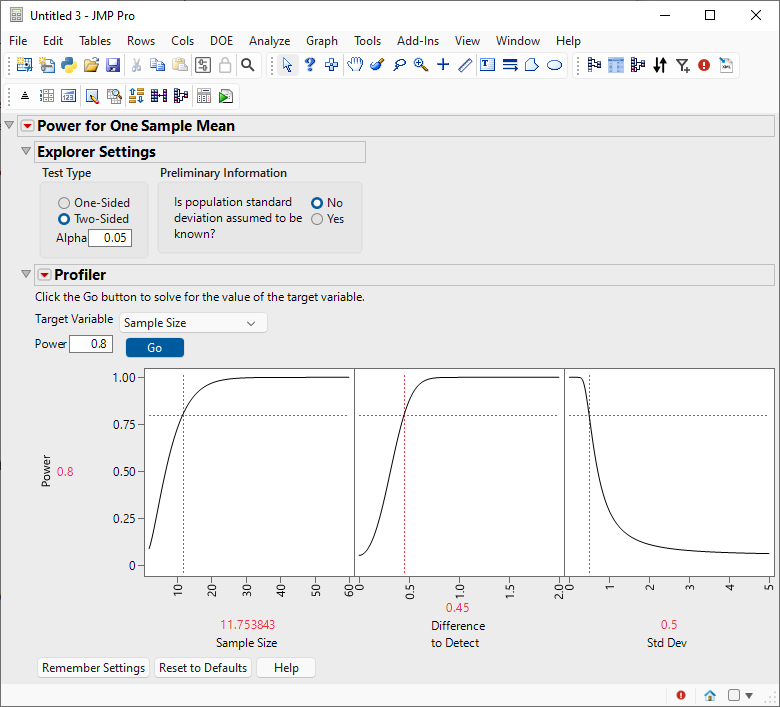Collapse the Power for One Sample Mean outline
The height and width of the screenshot is (707, 780).
point(9,125)
